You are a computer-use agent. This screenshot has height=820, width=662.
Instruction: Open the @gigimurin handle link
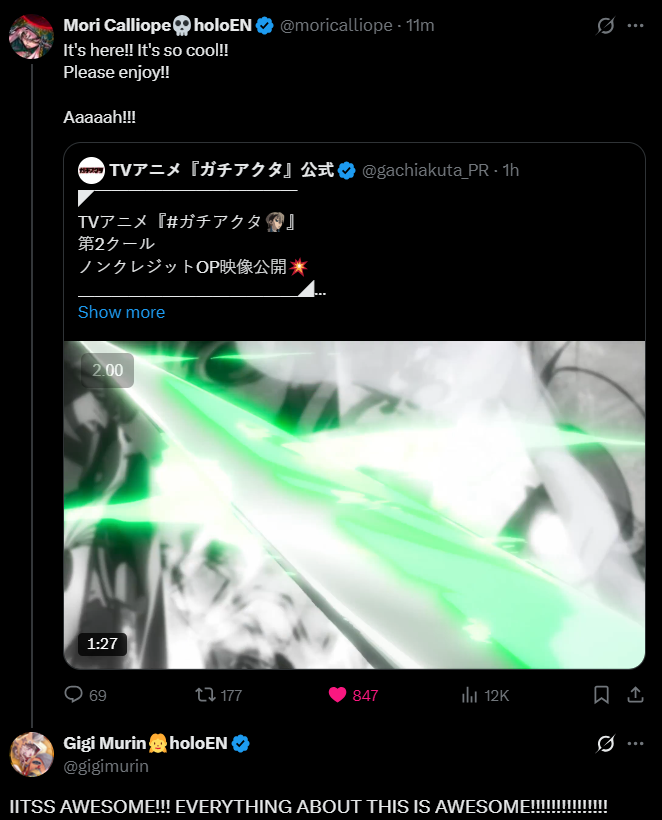[106, 766]
